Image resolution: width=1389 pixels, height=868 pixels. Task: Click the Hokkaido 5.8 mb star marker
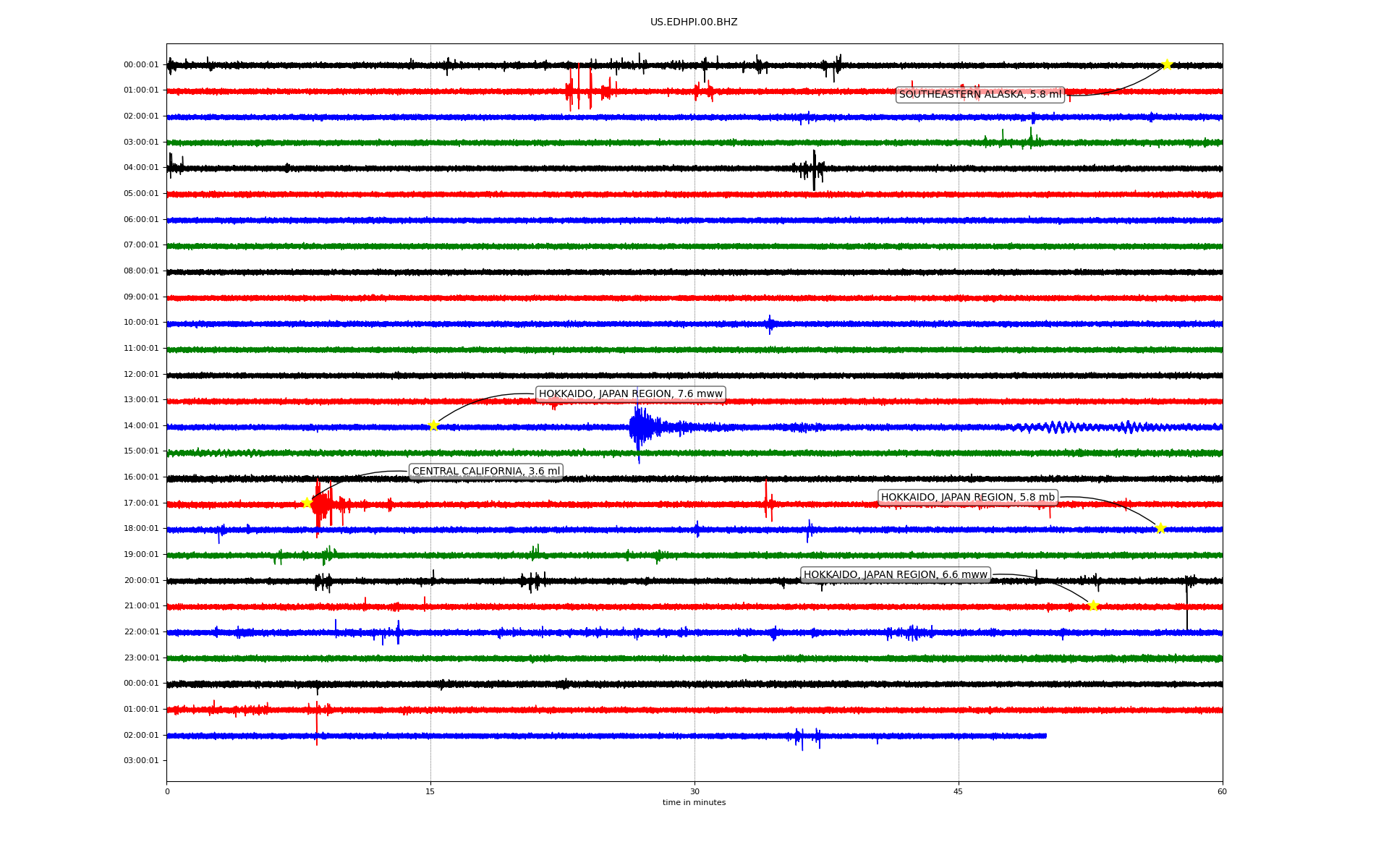tap(1160, 528)
